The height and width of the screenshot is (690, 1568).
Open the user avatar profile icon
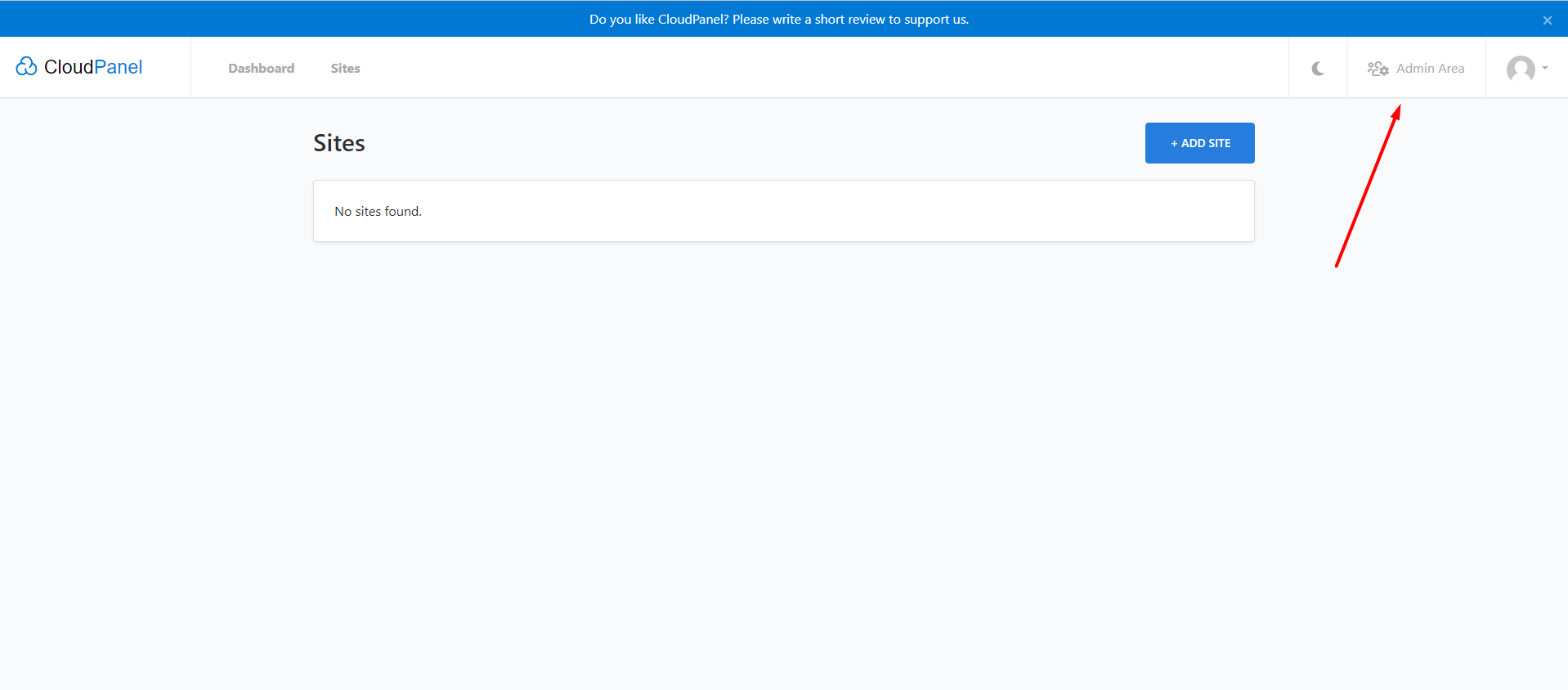pyautogui.click(x=1520, y=69)
